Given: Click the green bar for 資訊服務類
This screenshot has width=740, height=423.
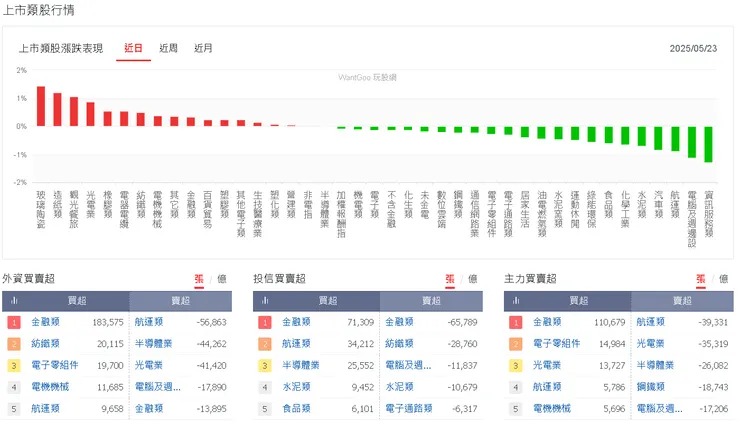Looking at the screenshot, I should pos(708,144).
